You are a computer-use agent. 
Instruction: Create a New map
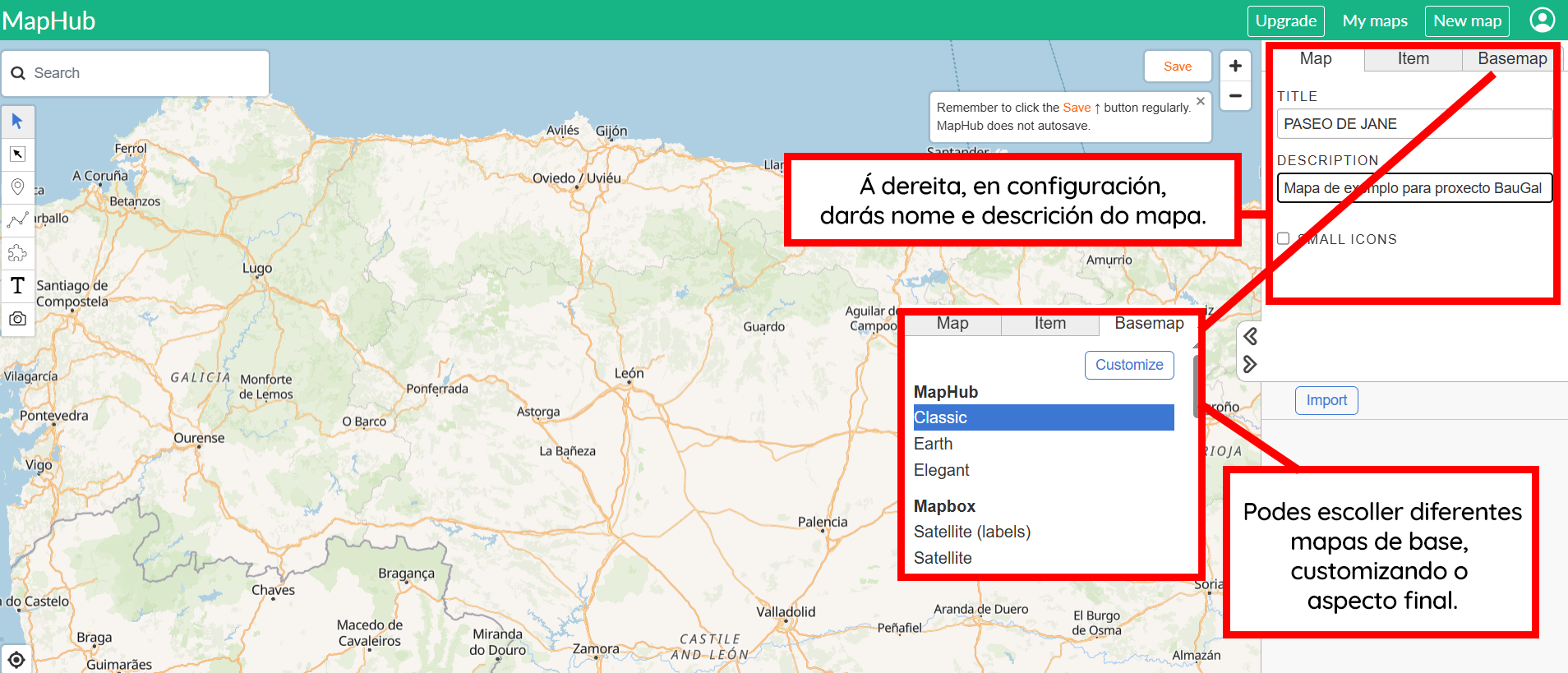(1467, 21)
